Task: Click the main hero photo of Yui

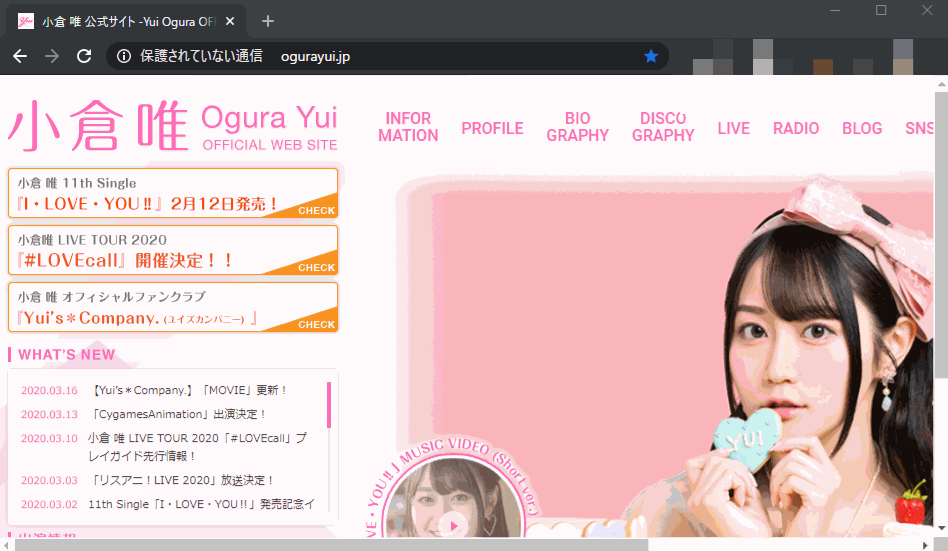Action: tap(665, 357)
